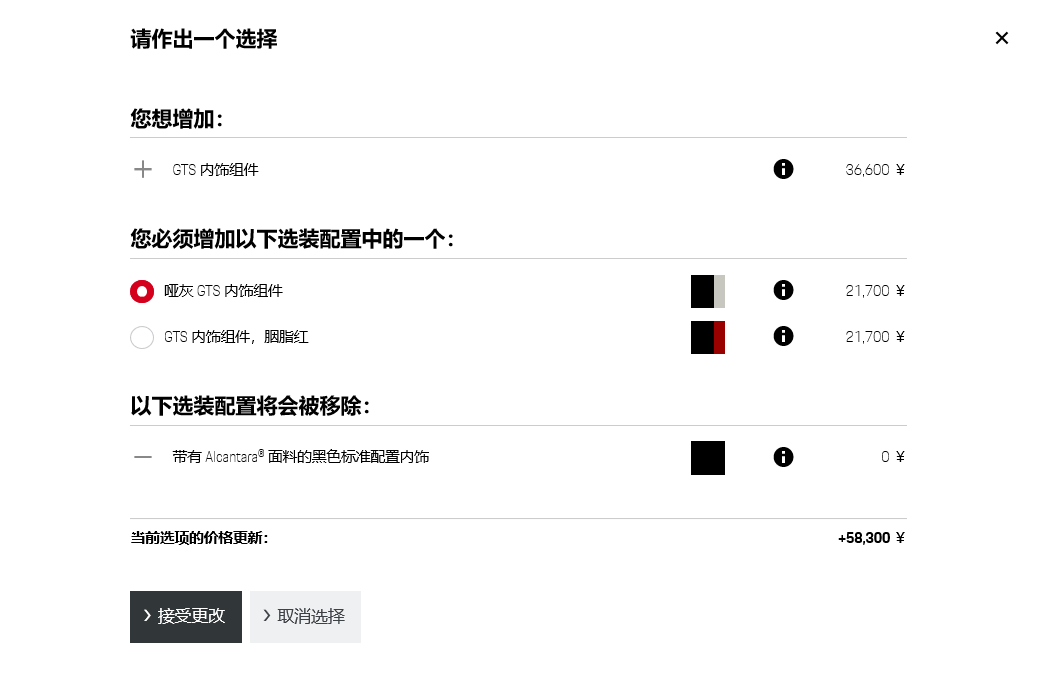This screenshot has height=676, width=1043.
Task: Click the 带有 Alcantara 面料的黑色标准配置内饰 text
Action: [300, 457]
